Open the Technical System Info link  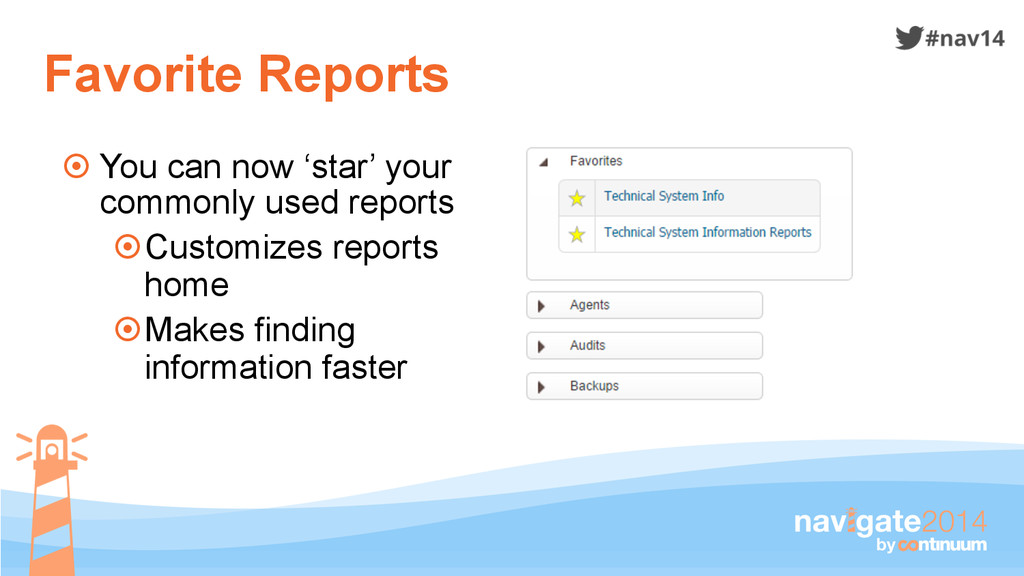[664, 196]
